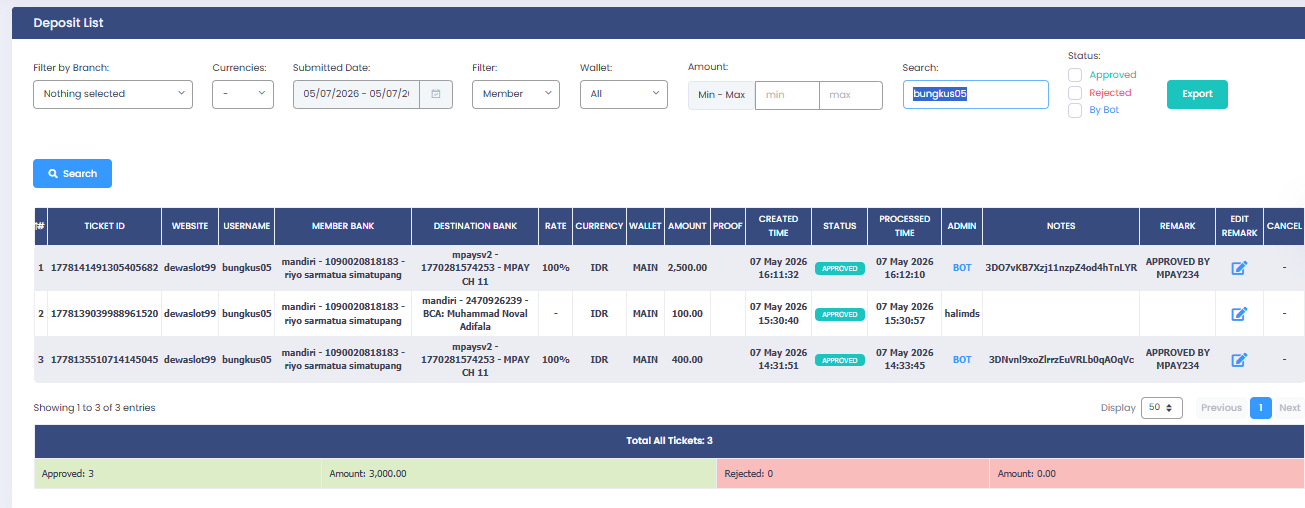Click the Total All Tickets: 3 bar
The image size is (1305, 508).
(x=669, y=441)
